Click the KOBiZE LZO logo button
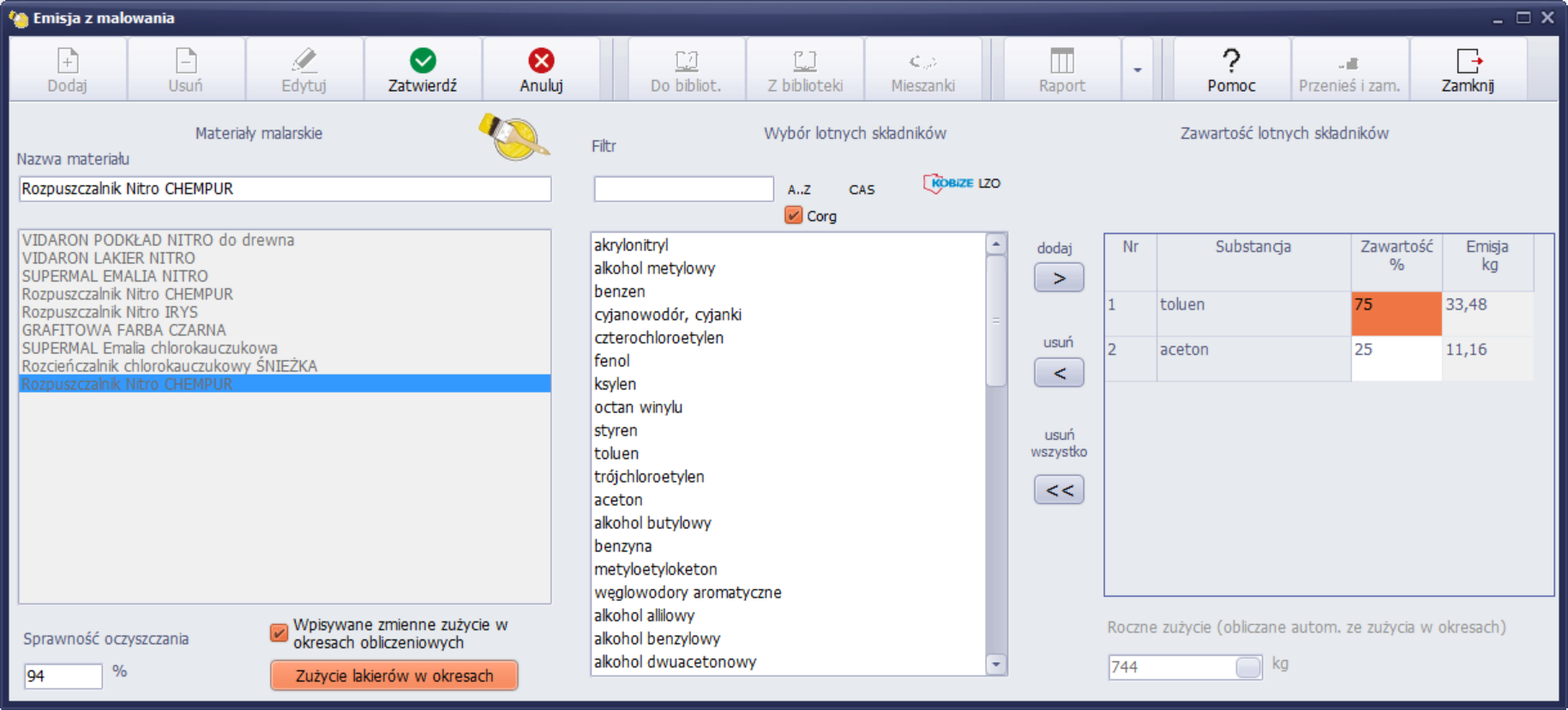1568x710 pixels. click(961, 184)
